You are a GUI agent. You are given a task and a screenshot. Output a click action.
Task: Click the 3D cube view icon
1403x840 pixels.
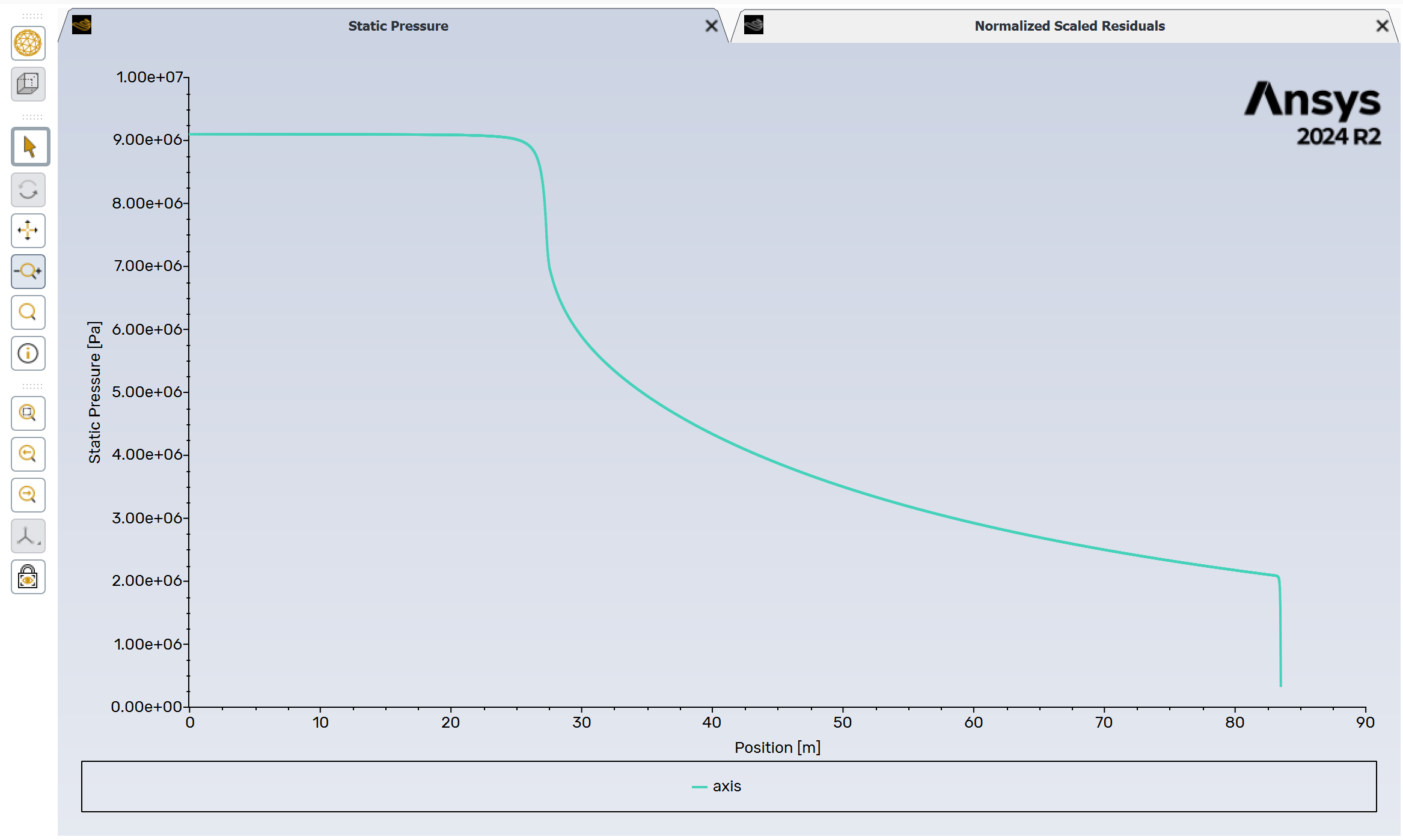28,84
